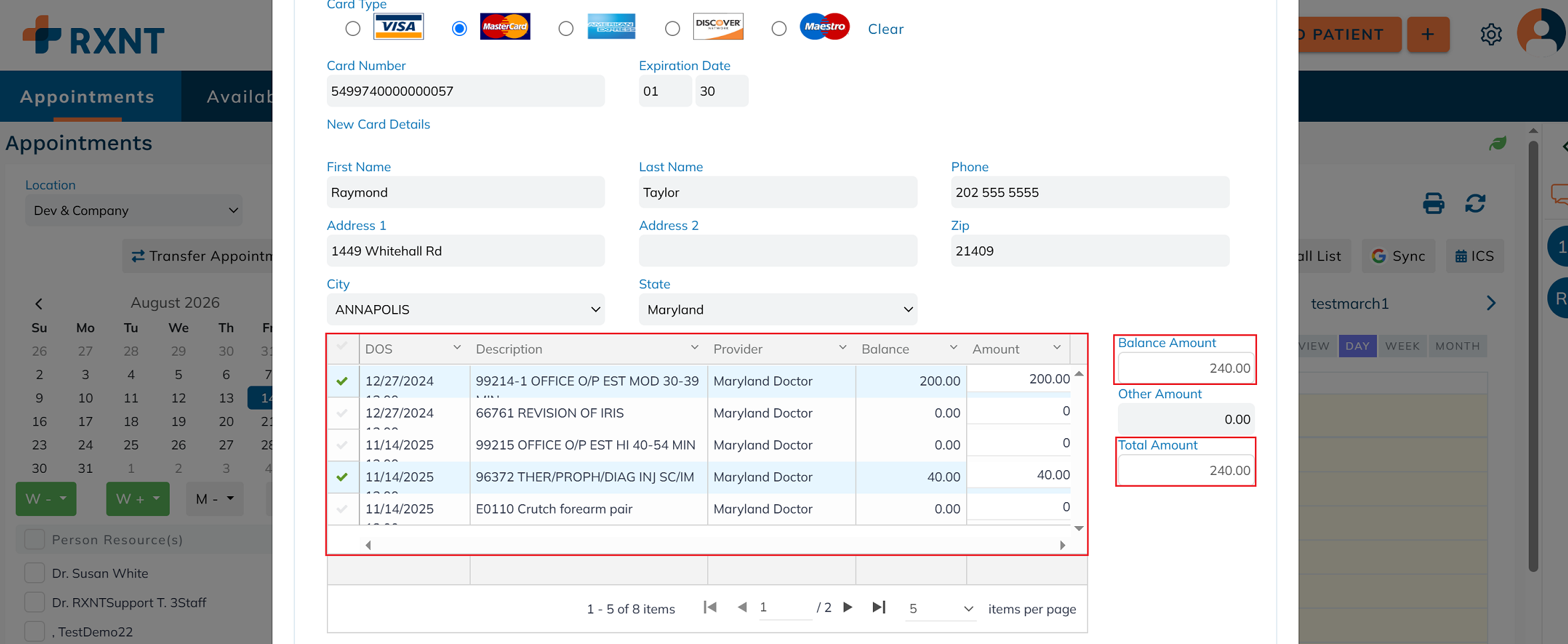Click the 200.00 amount cell
The width and height of the screenshot is (1568, 644).
pyautogui.click(x=1019, y=379)
